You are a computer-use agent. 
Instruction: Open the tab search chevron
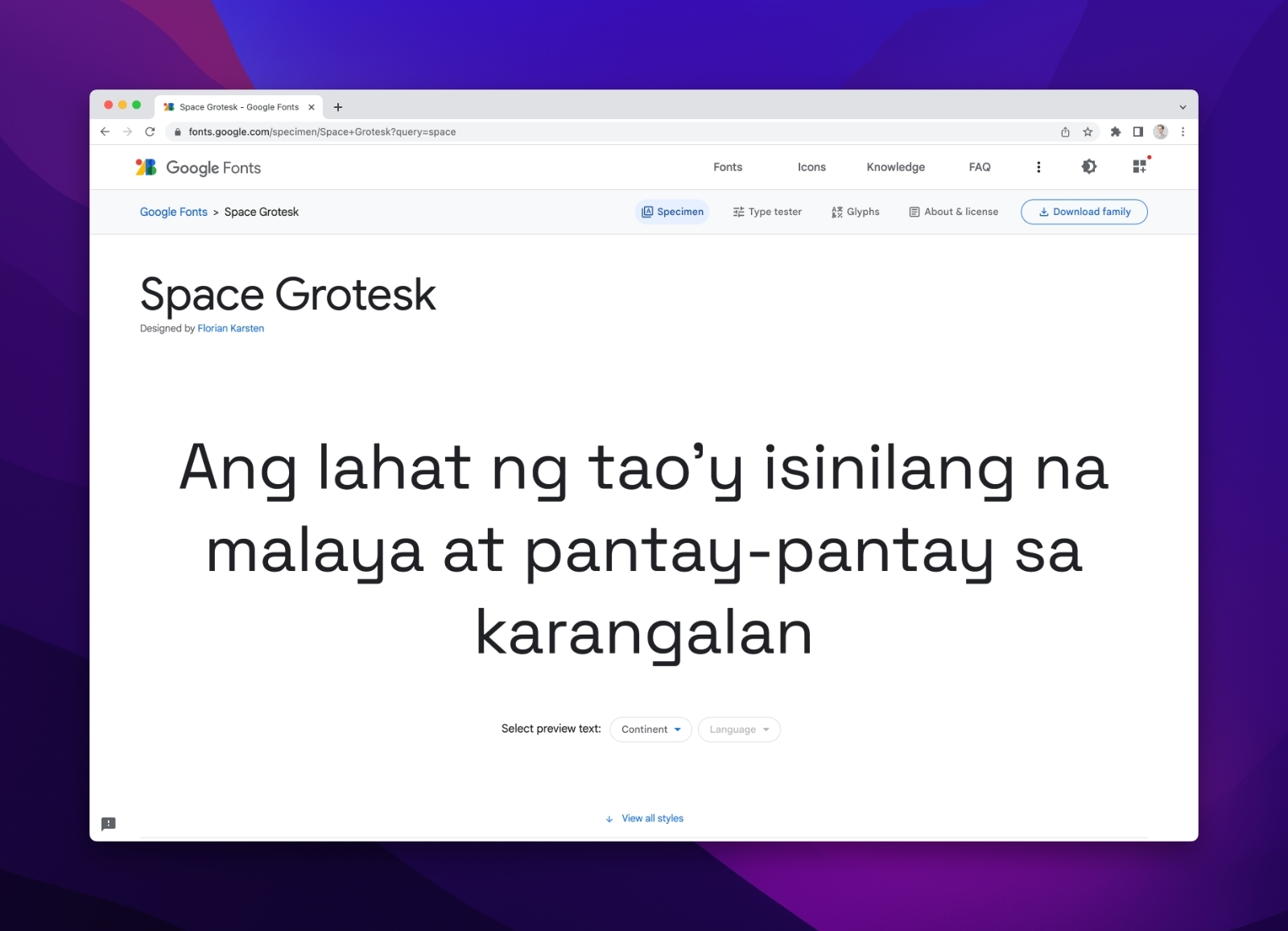(1183, 107)
